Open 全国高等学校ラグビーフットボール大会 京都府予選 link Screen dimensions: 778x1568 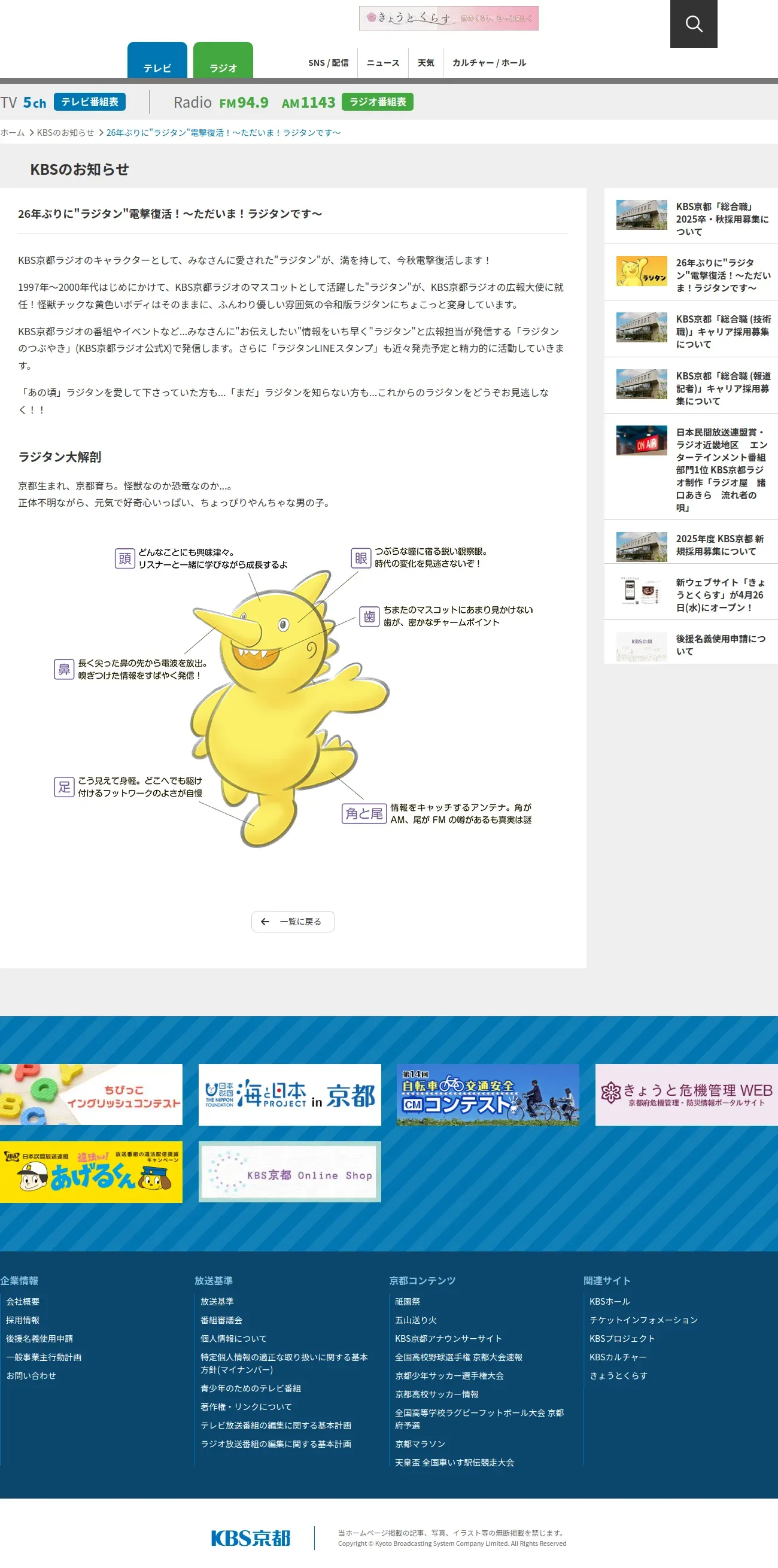pos(479,1419)
